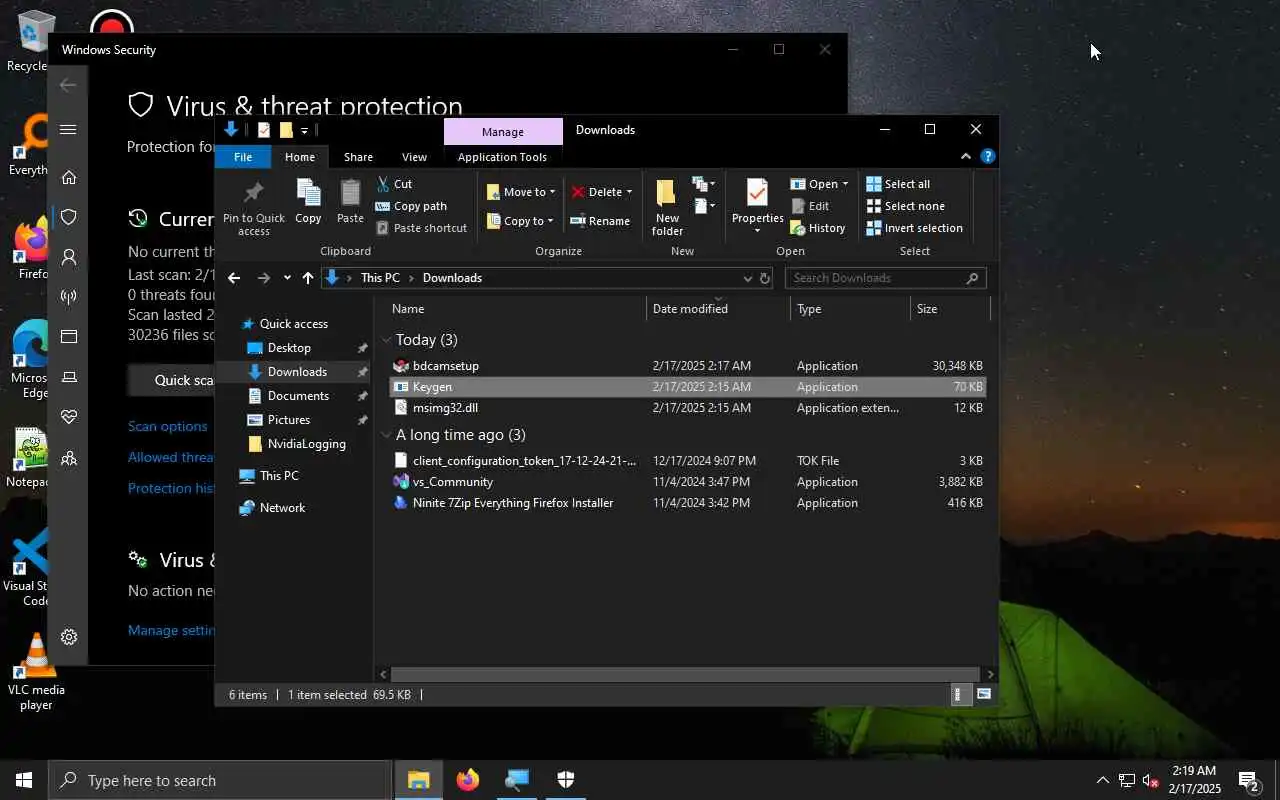The height and width of the screenshot is (800, 1280).
Task: Switch to Details view using bottom-right toggle
Action: (x=960, y=695)
